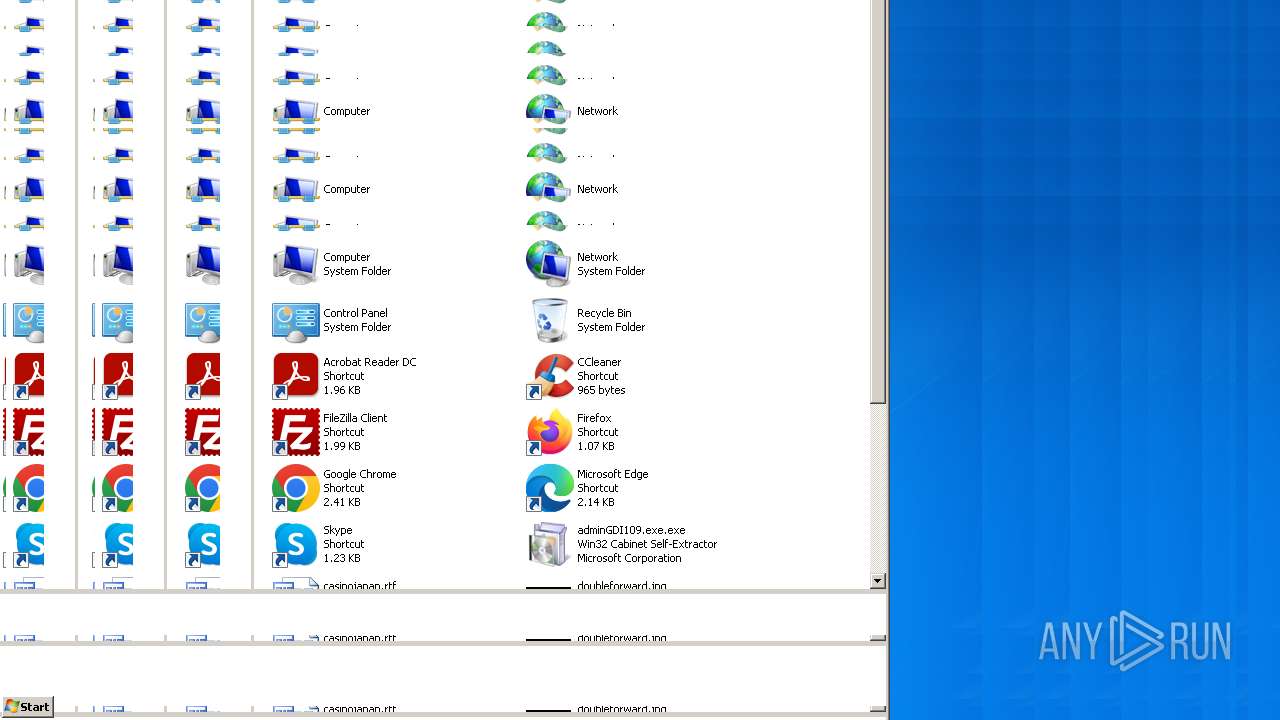Click the 'FileZilla Client' name text

click(355, 418)
